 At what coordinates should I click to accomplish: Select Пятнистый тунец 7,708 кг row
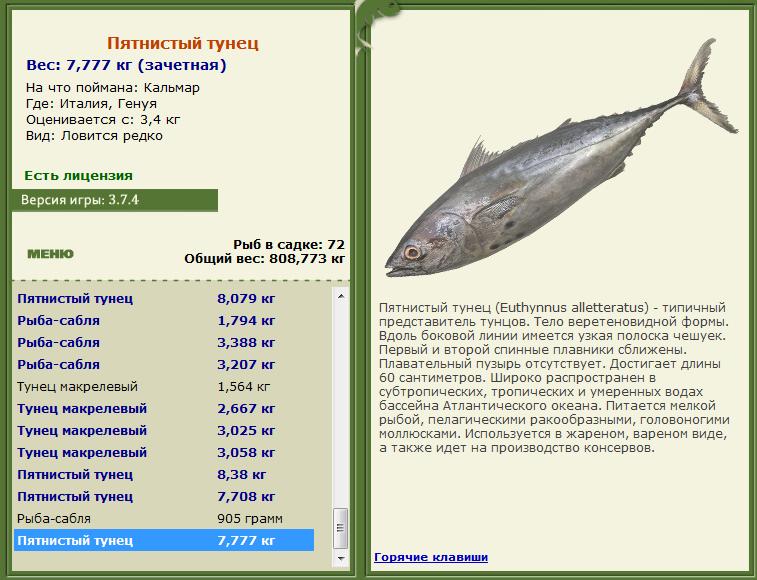coord(164,496)
